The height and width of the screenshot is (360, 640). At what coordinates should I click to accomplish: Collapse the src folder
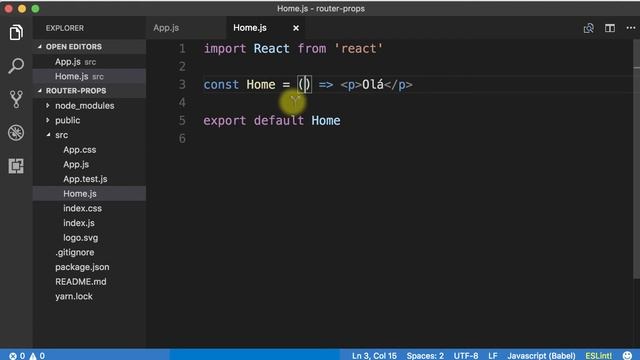point(62,135)
